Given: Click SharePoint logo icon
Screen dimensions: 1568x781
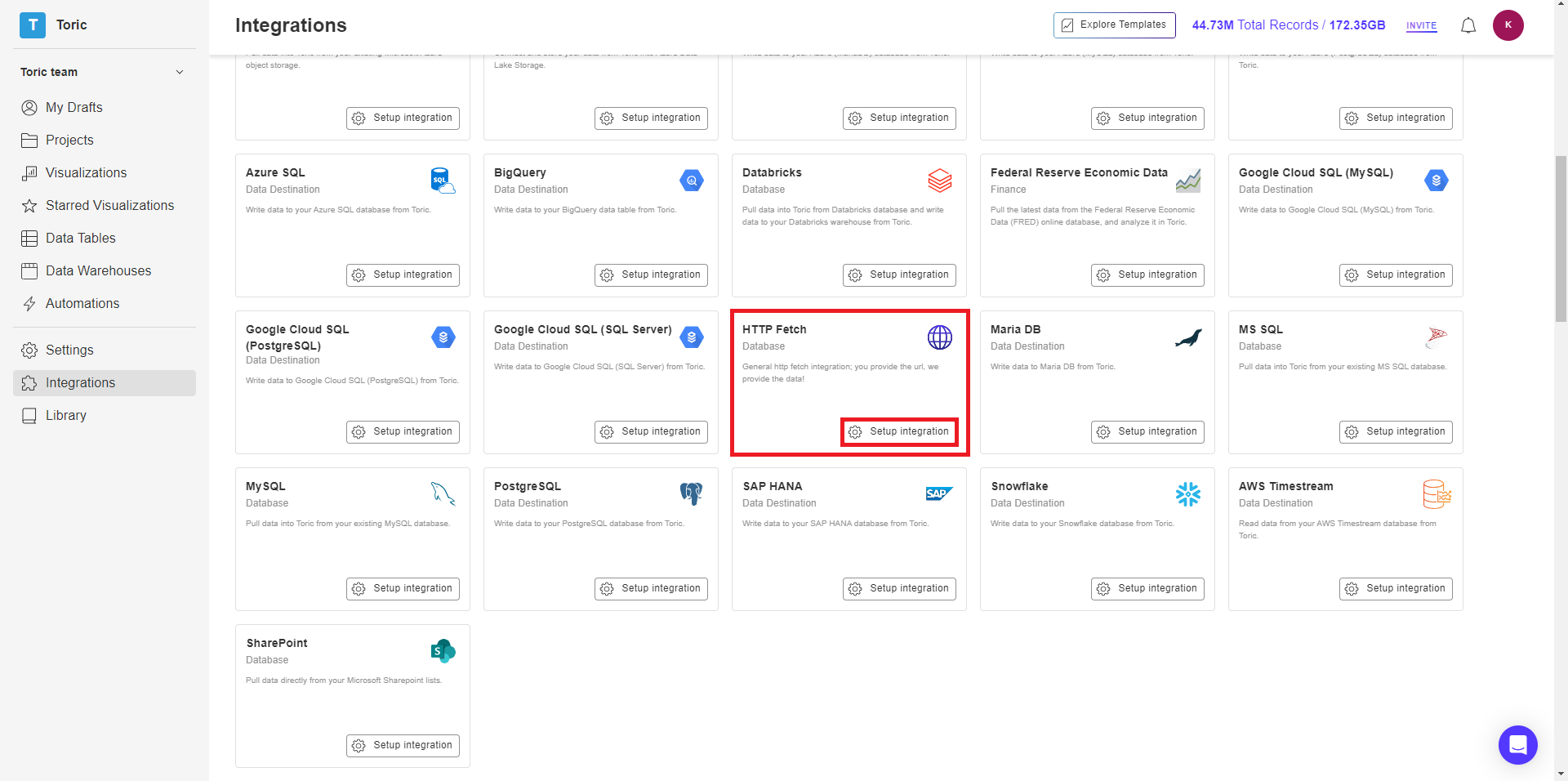Looking at the screenshot, I should pos(443,651).
